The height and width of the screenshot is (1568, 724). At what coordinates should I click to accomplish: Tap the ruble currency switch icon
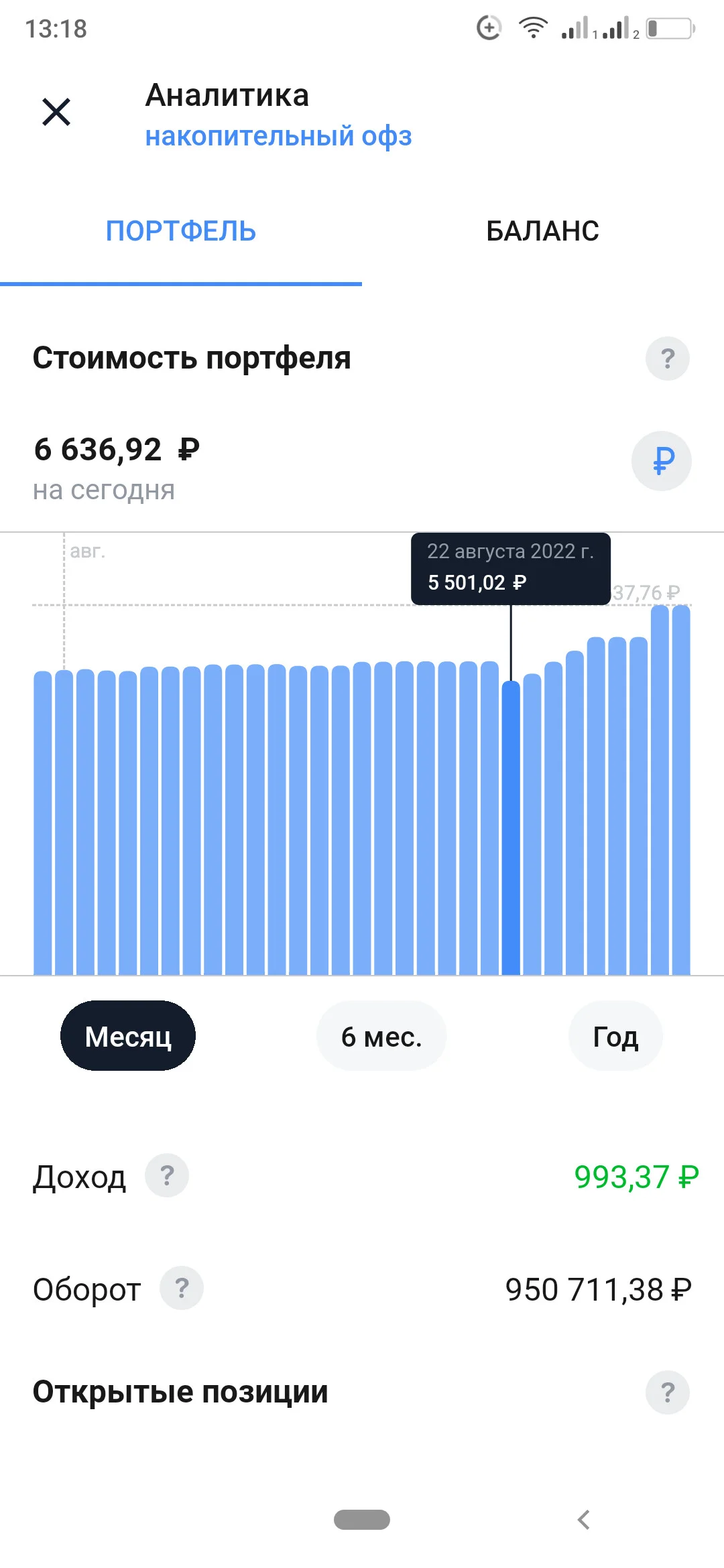pos(662,461)
